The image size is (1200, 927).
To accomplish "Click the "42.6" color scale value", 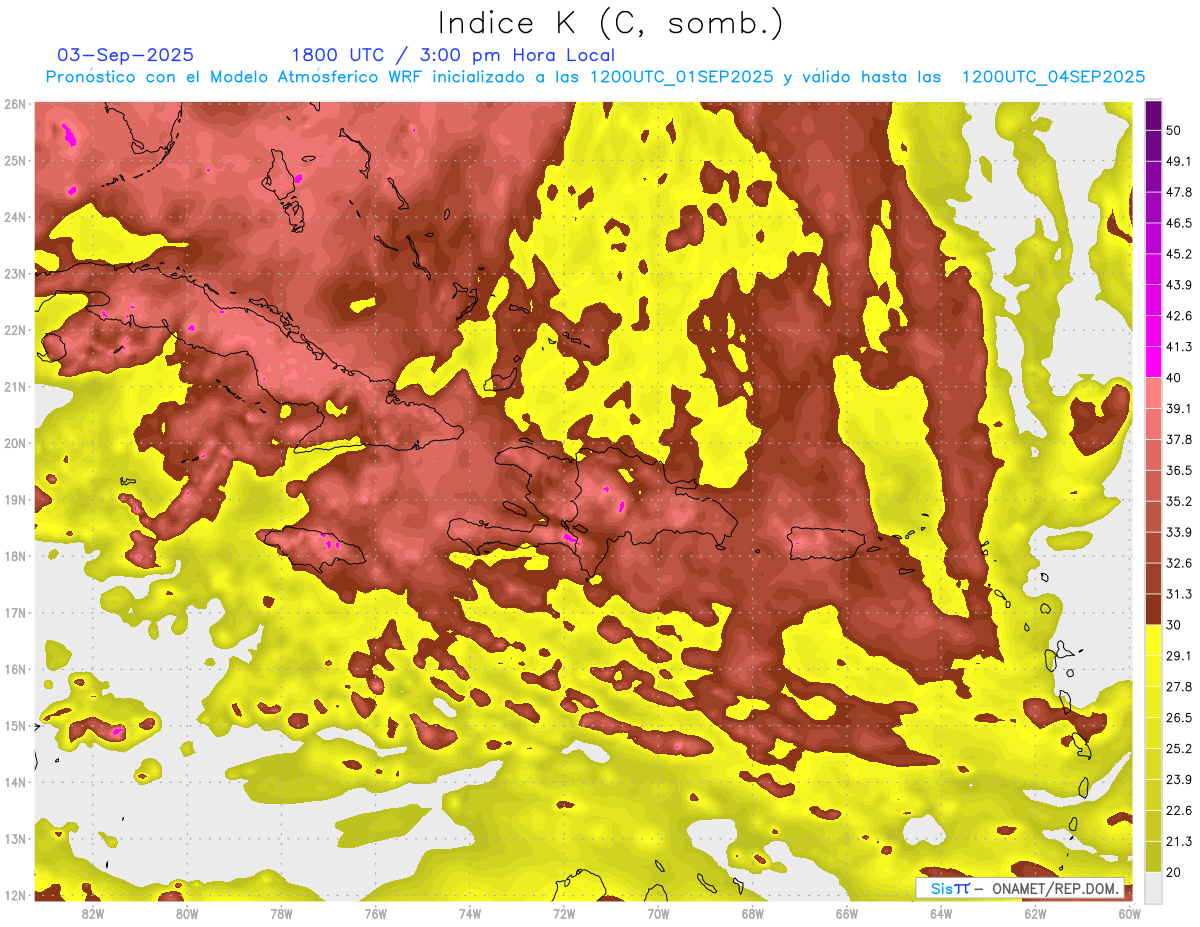I will click(x=1179, y=316).
